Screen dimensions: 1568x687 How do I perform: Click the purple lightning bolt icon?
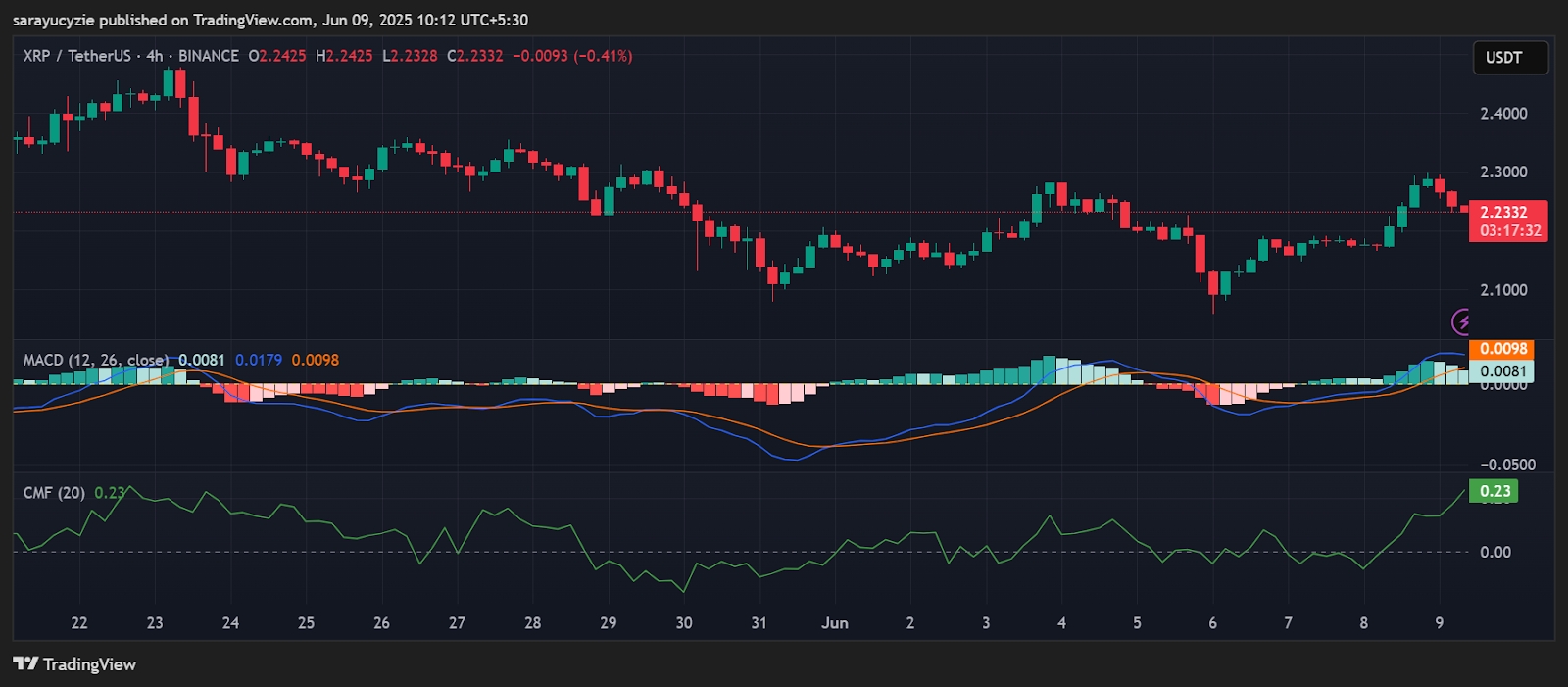coord(1461,321)
